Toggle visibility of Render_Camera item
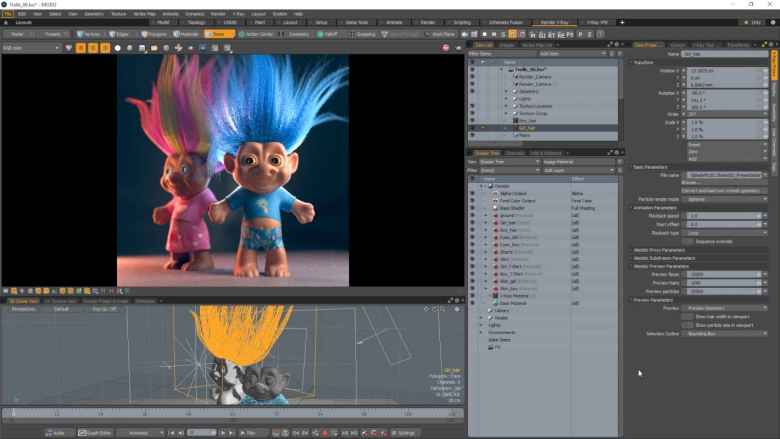The image size is (780, 439). click(x=473, y=76)
